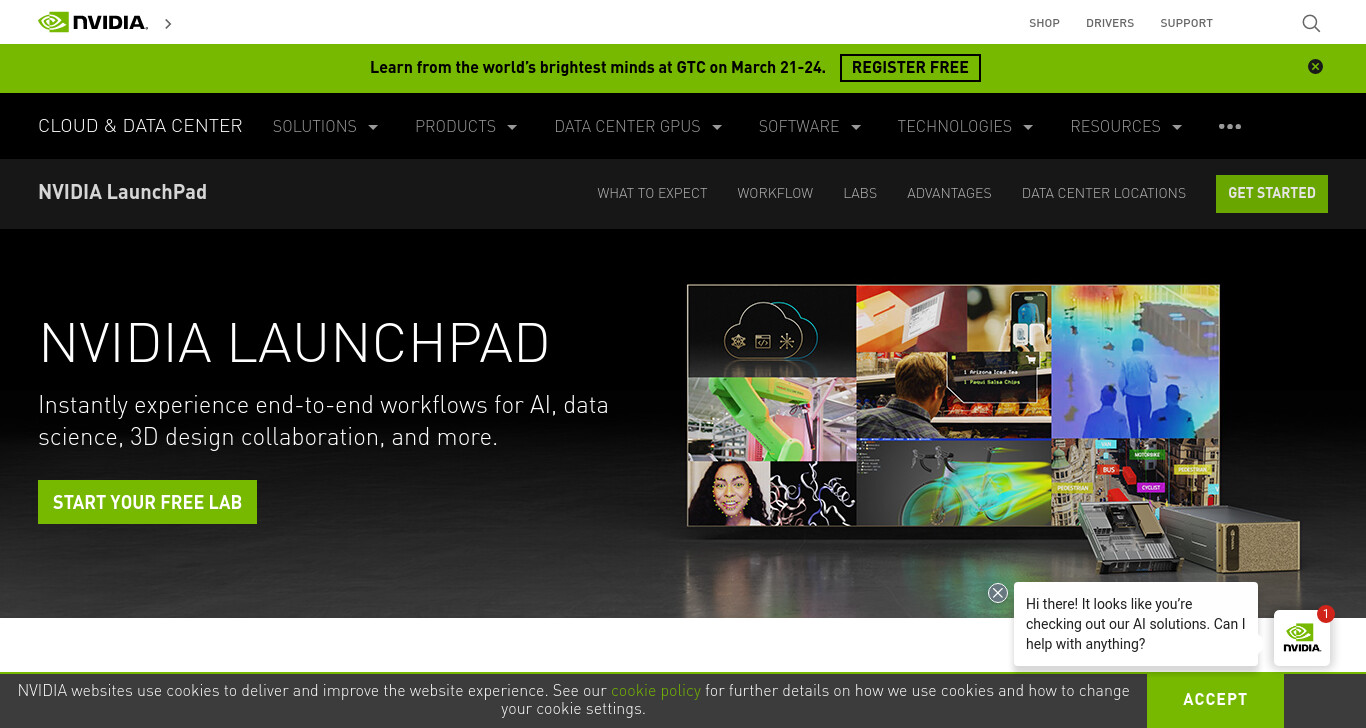Click the GTC March 21-24 banner text

point(598,68)
